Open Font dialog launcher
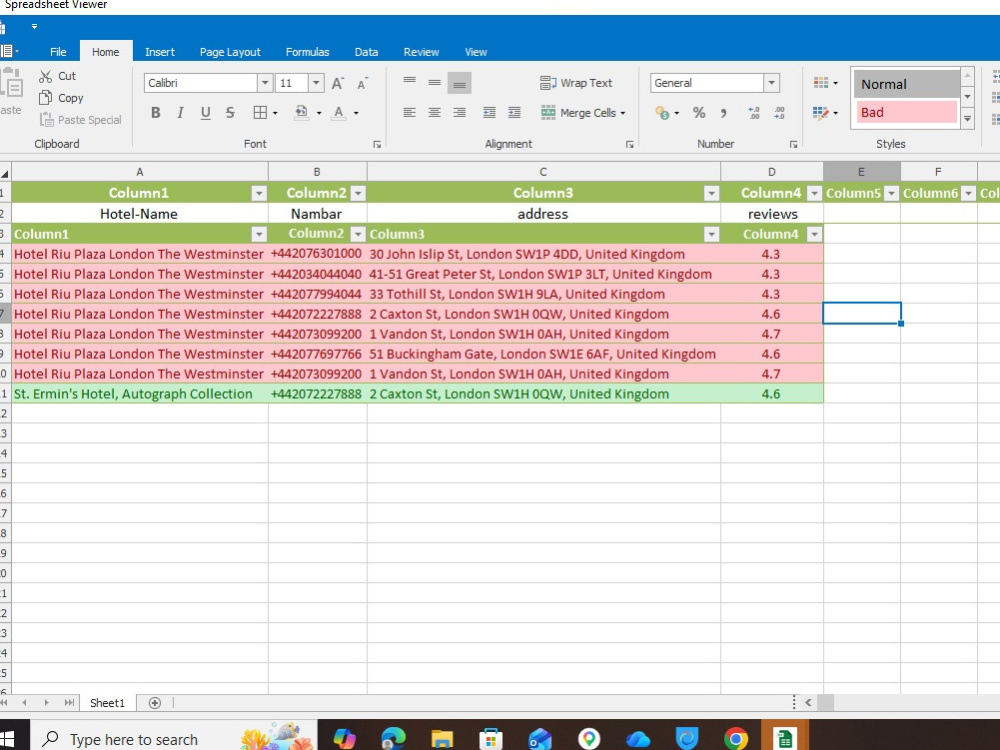Image resolution: width=1000 pixels, height=750 pixels. (377, 145)
